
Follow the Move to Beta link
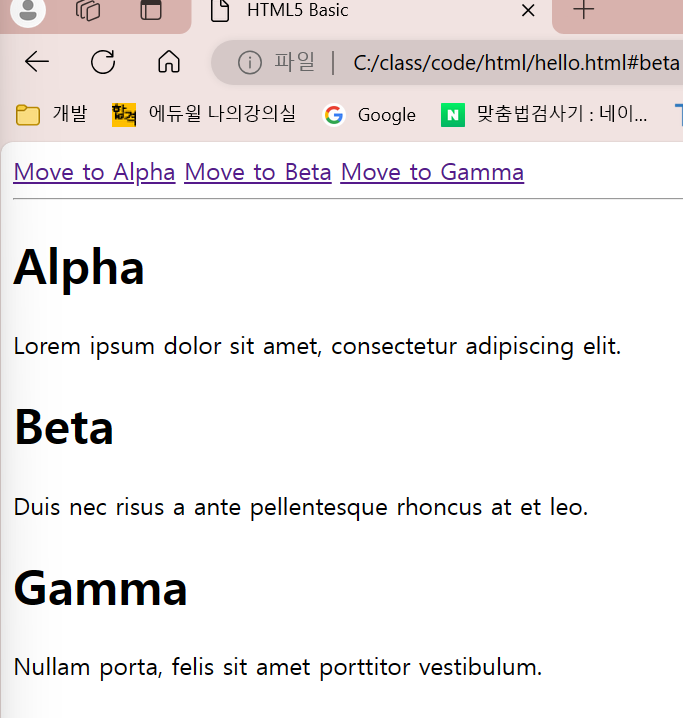[x=258, y=173]
